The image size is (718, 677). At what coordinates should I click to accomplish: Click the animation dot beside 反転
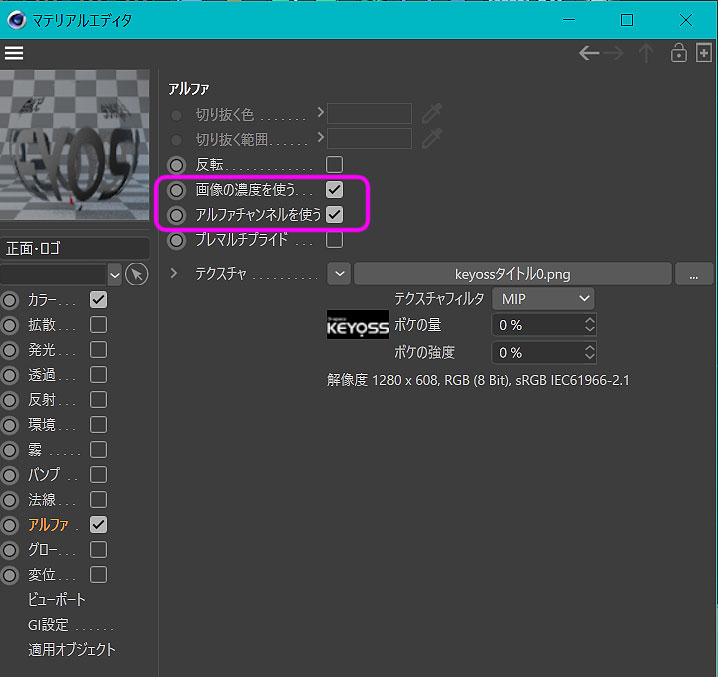176,164
